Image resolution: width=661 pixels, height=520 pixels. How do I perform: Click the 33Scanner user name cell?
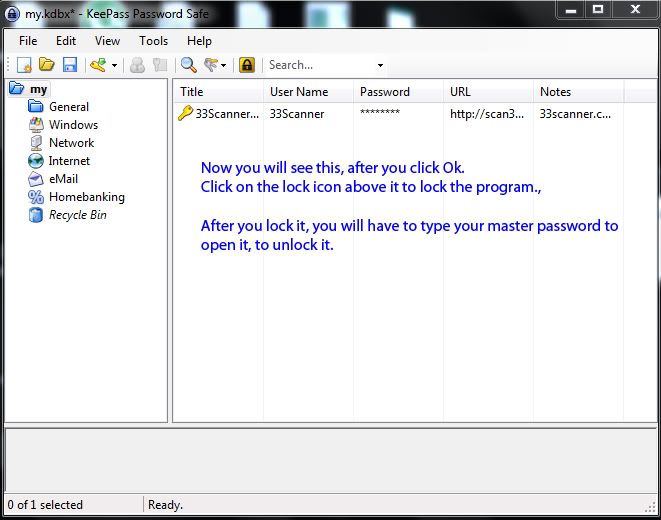pos(297,114)
